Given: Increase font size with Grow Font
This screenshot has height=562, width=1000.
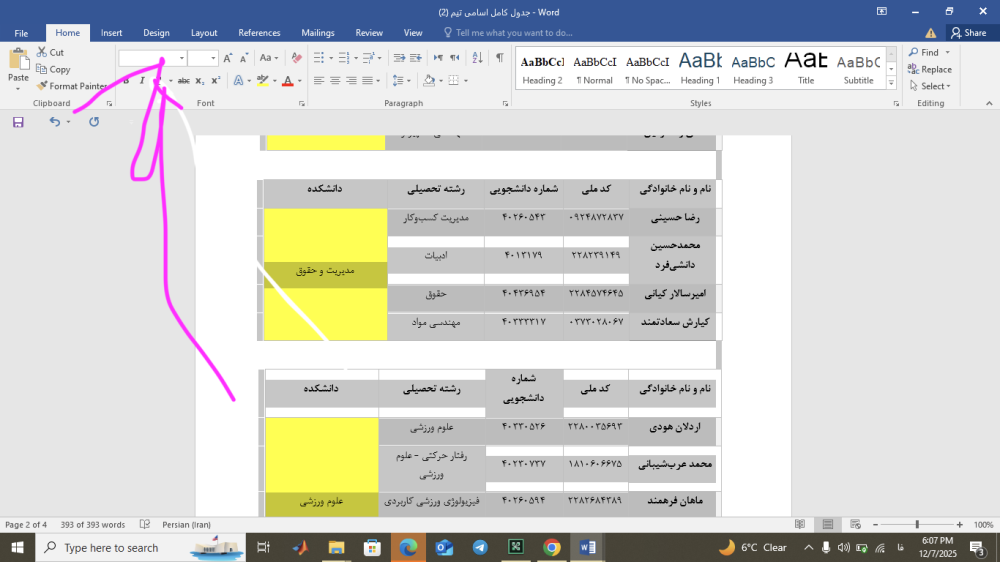Looking at the screenshot, I should click(x=228, y=58).
